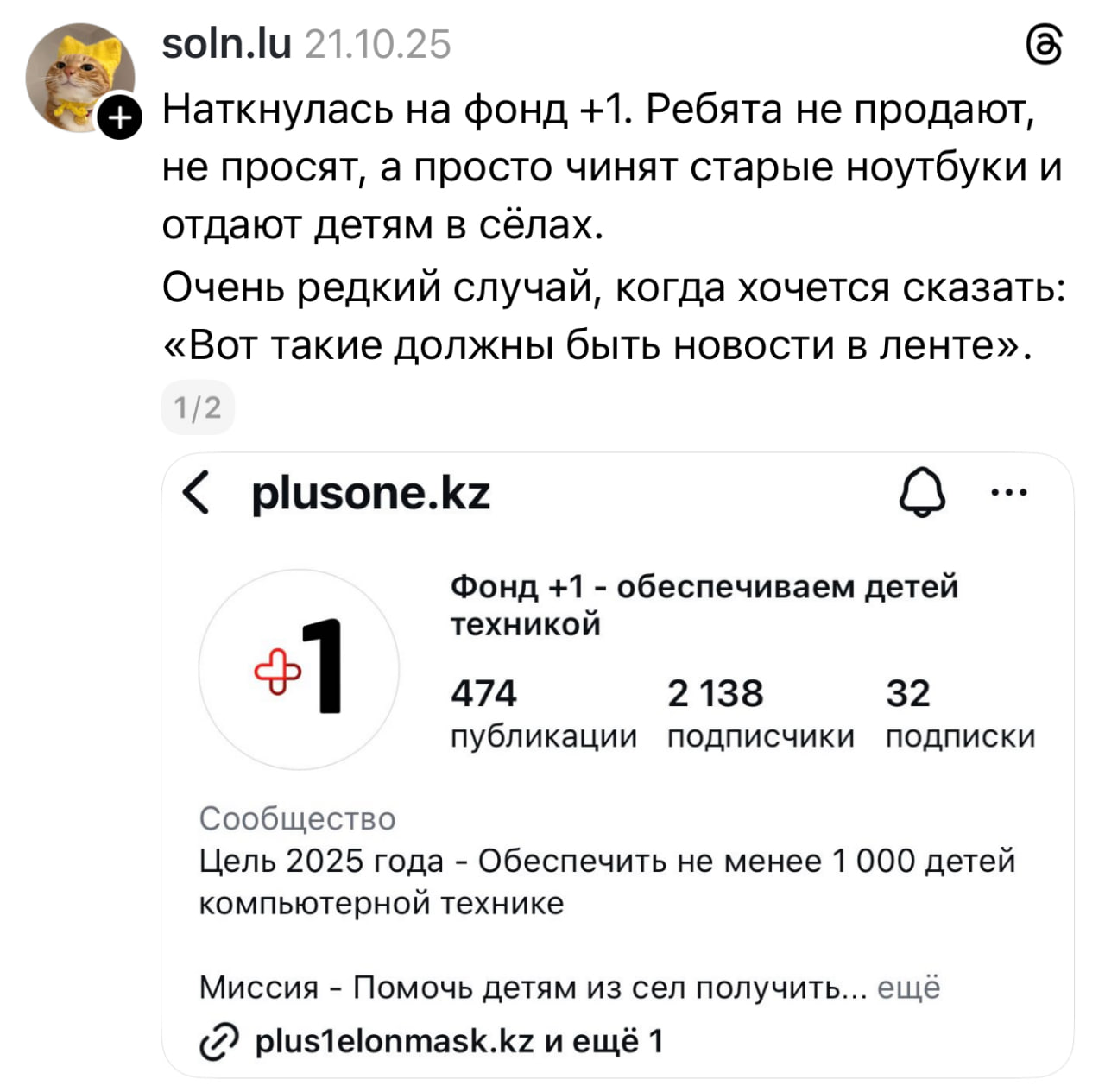Click the Threads logo icon
The height and width of the screenshot is (1092, 1105).
tap(1044, 45)
